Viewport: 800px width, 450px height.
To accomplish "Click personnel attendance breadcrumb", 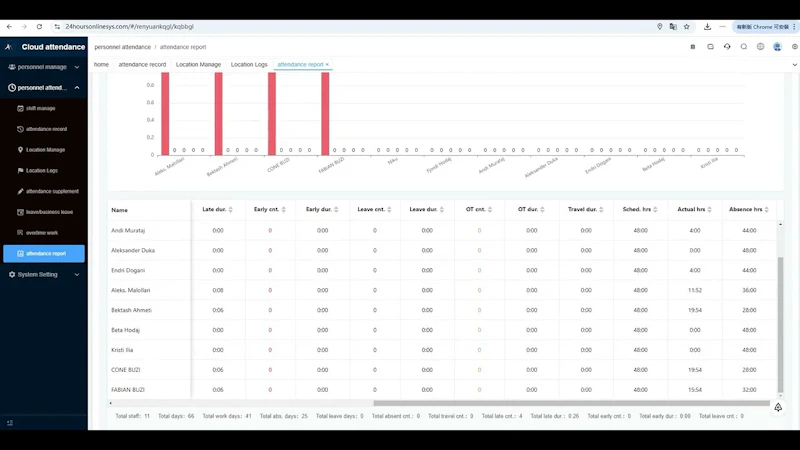I will [x=122, y=47].
